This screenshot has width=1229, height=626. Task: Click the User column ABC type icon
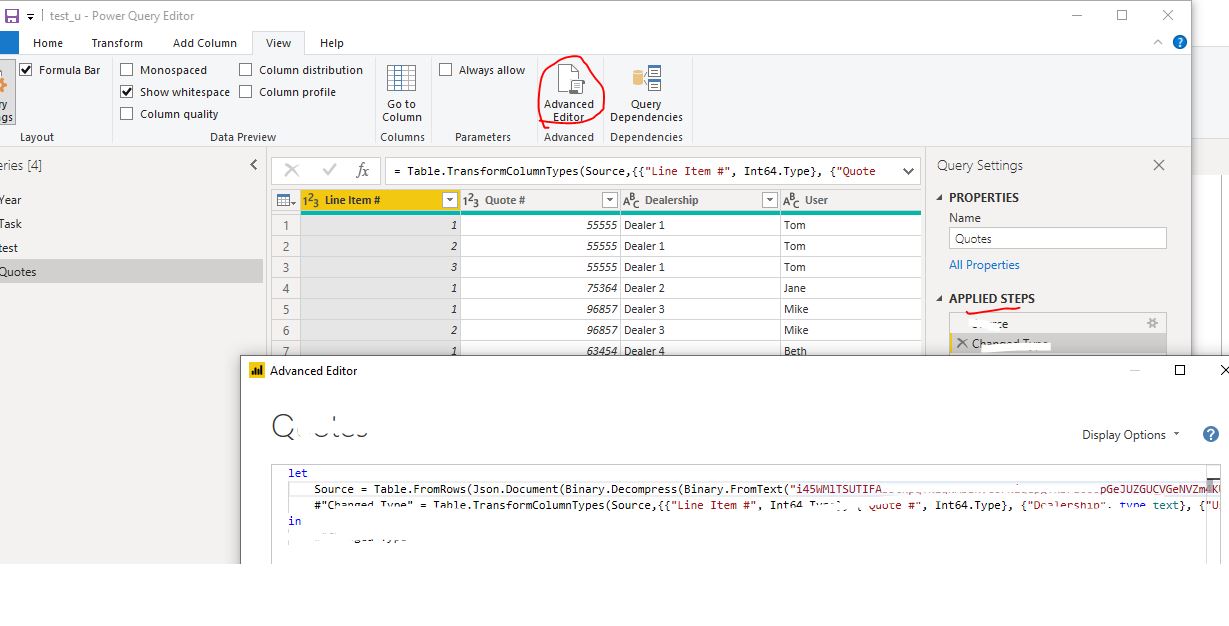(791, 200)
